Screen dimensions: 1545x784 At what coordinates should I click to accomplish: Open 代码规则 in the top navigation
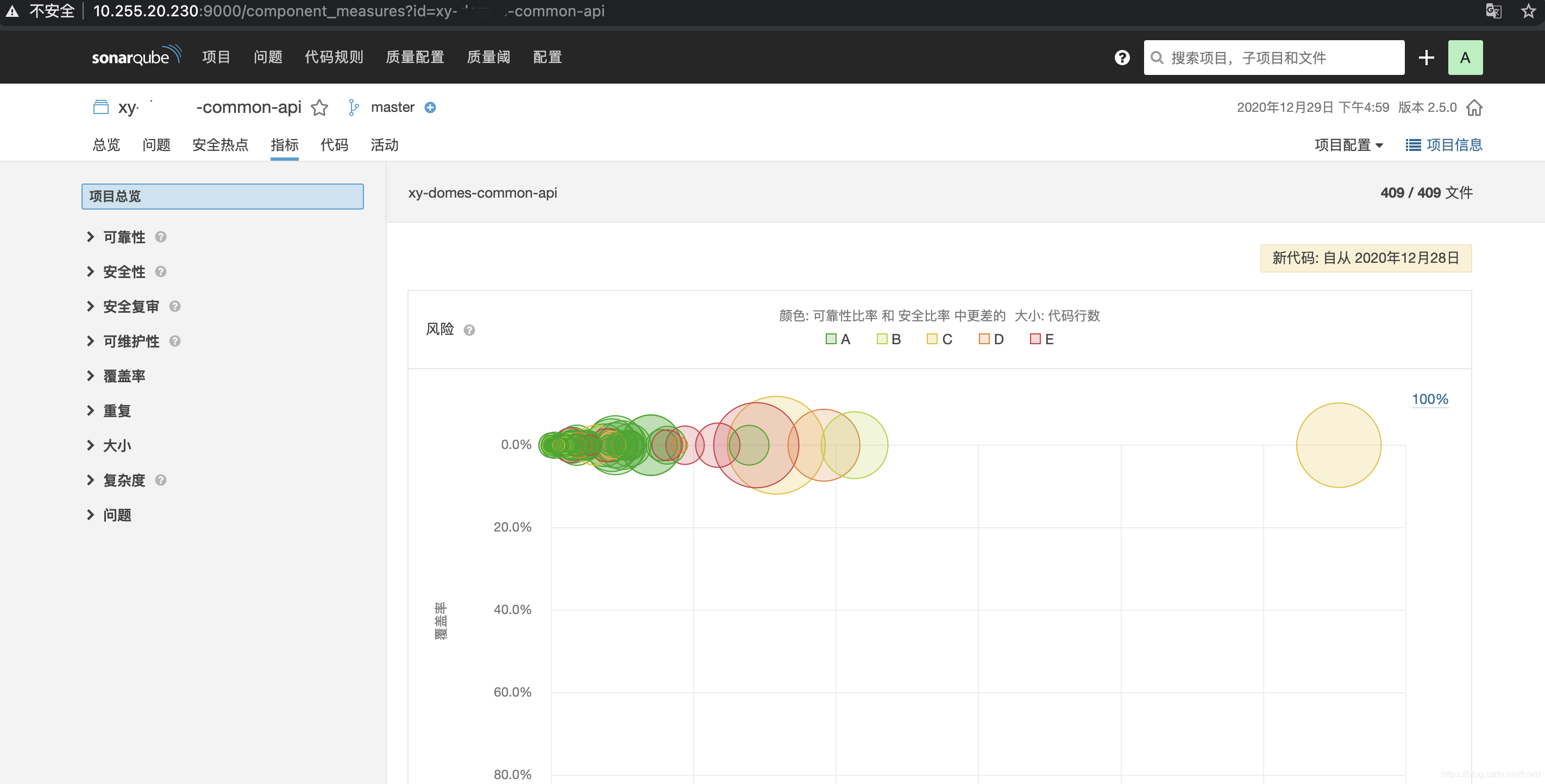point(334,57)
